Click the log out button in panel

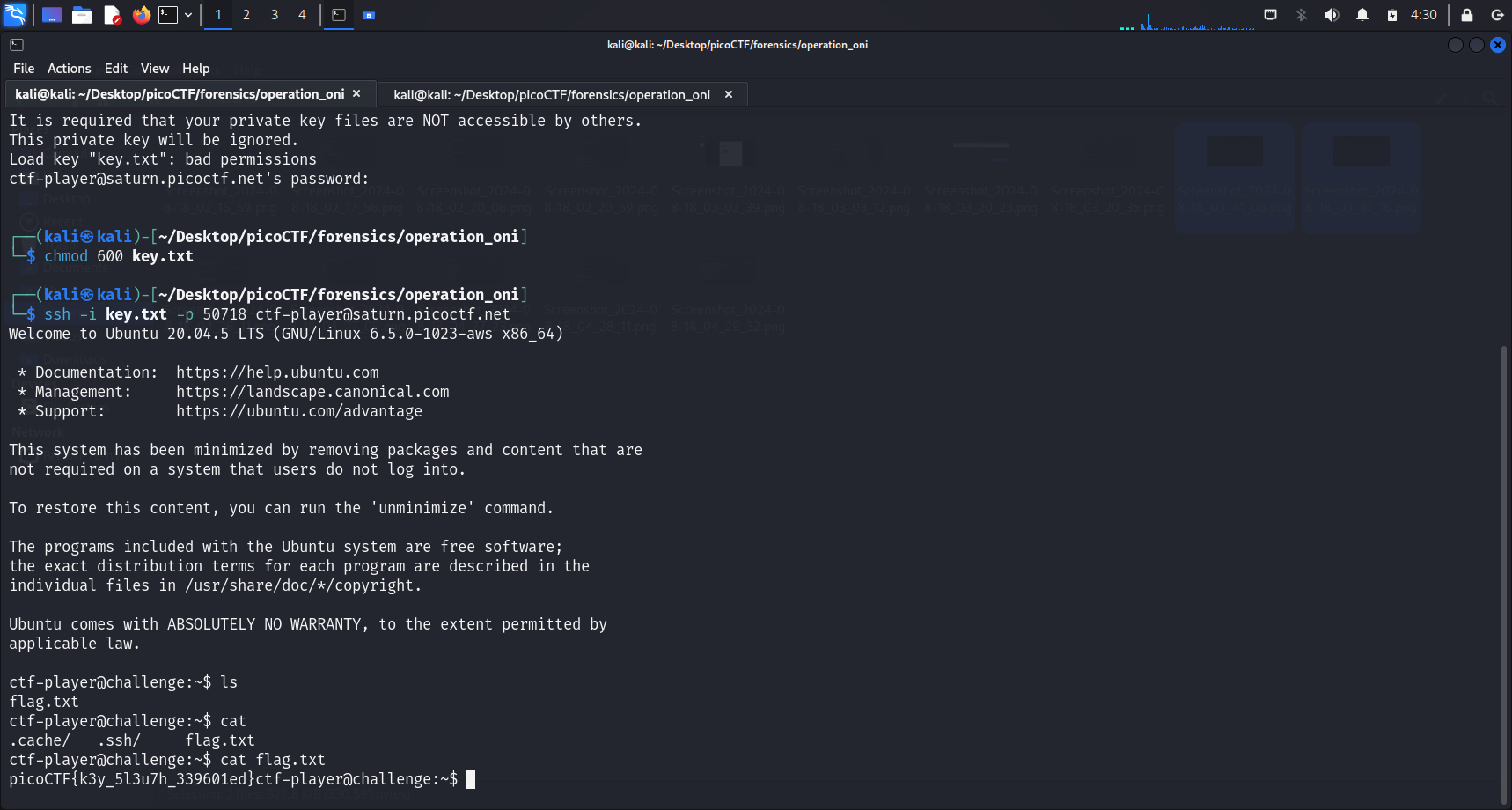[1497, 15]
